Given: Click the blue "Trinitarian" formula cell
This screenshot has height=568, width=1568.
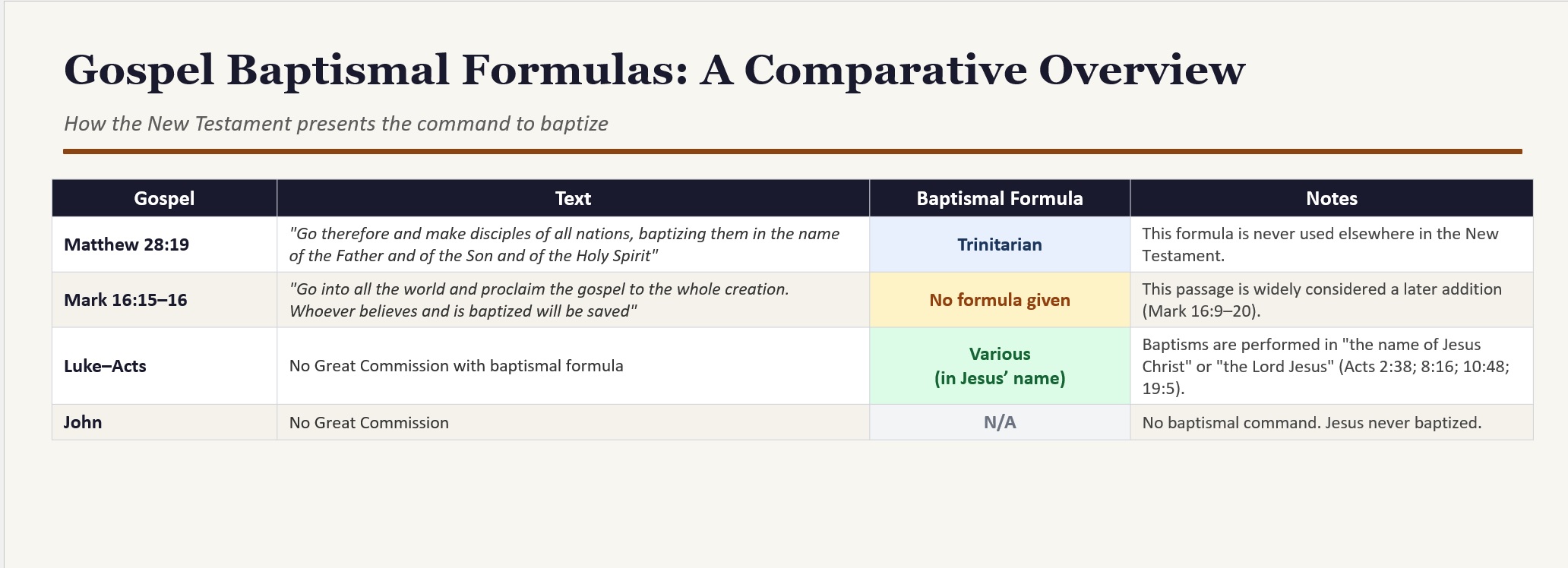Looking at the screenshot, I should click(x=1000, y=245).
